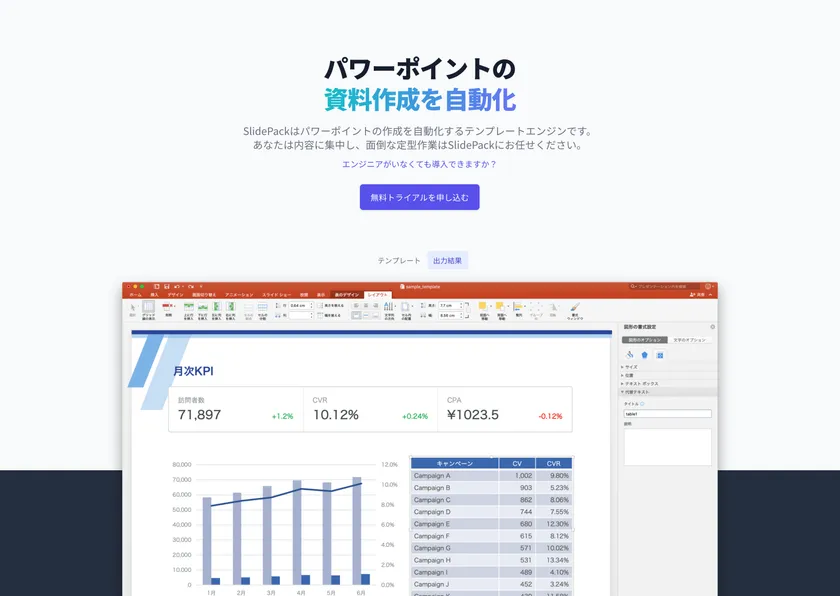The image size is (840, 596).
Task: Click Distribute Rows evenly button
Action: pyautogui.click(x=331, y=305)
